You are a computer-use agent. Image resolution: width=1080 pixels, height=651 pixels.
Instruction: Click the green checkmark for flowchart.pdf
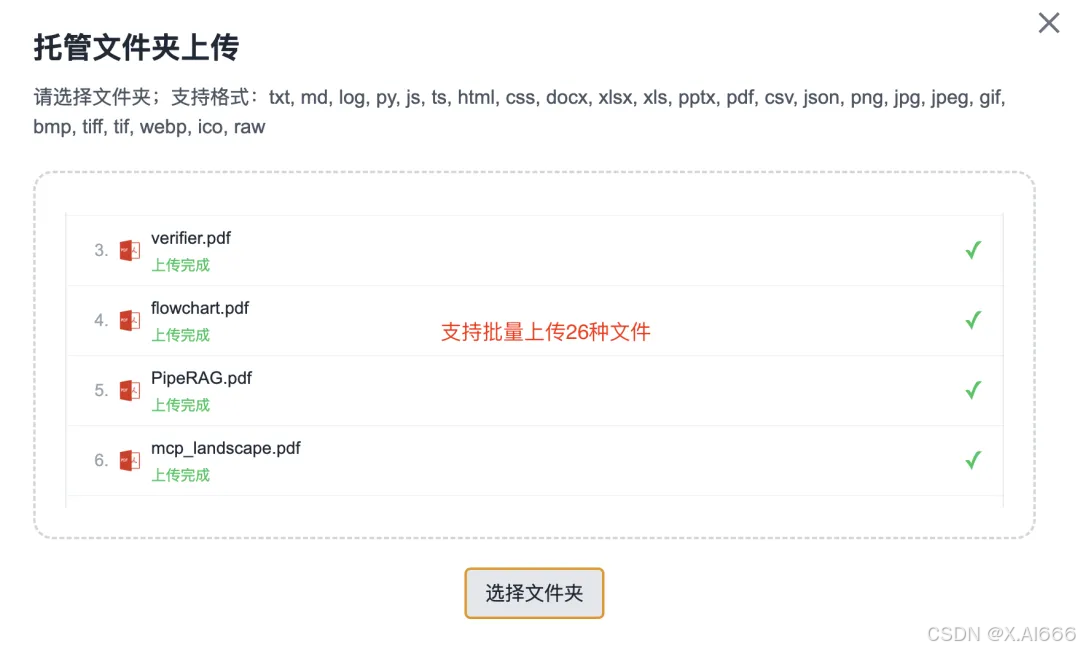(972, 320)
